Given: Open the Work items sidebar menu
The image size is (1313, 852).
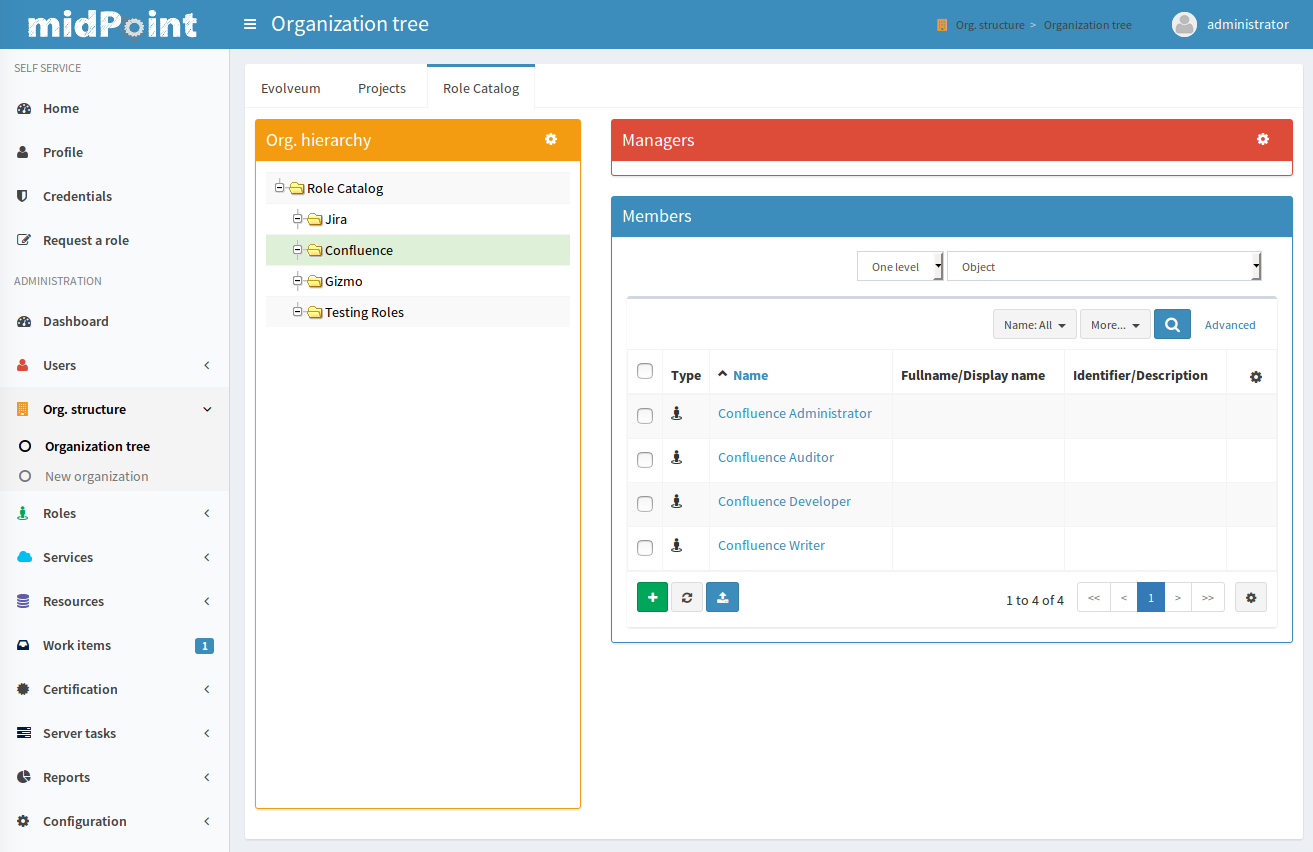Looking at the screenshot, I should (77, 645).
